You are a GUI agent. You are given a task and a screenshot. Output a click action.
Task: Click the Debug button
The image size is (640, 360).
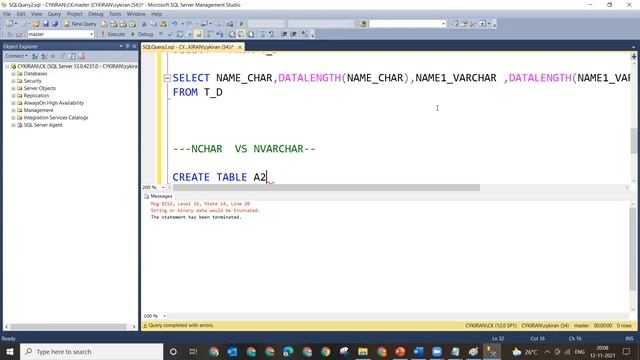coord(142,34)
